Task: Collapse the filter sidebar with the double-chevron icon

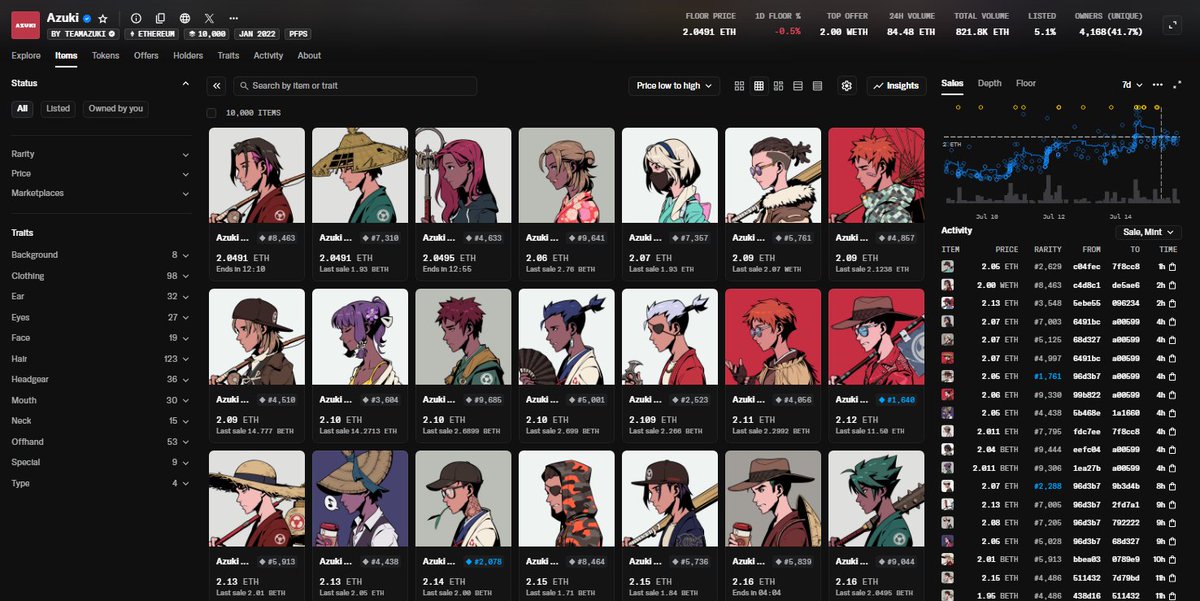Action: tap(217, 86)
